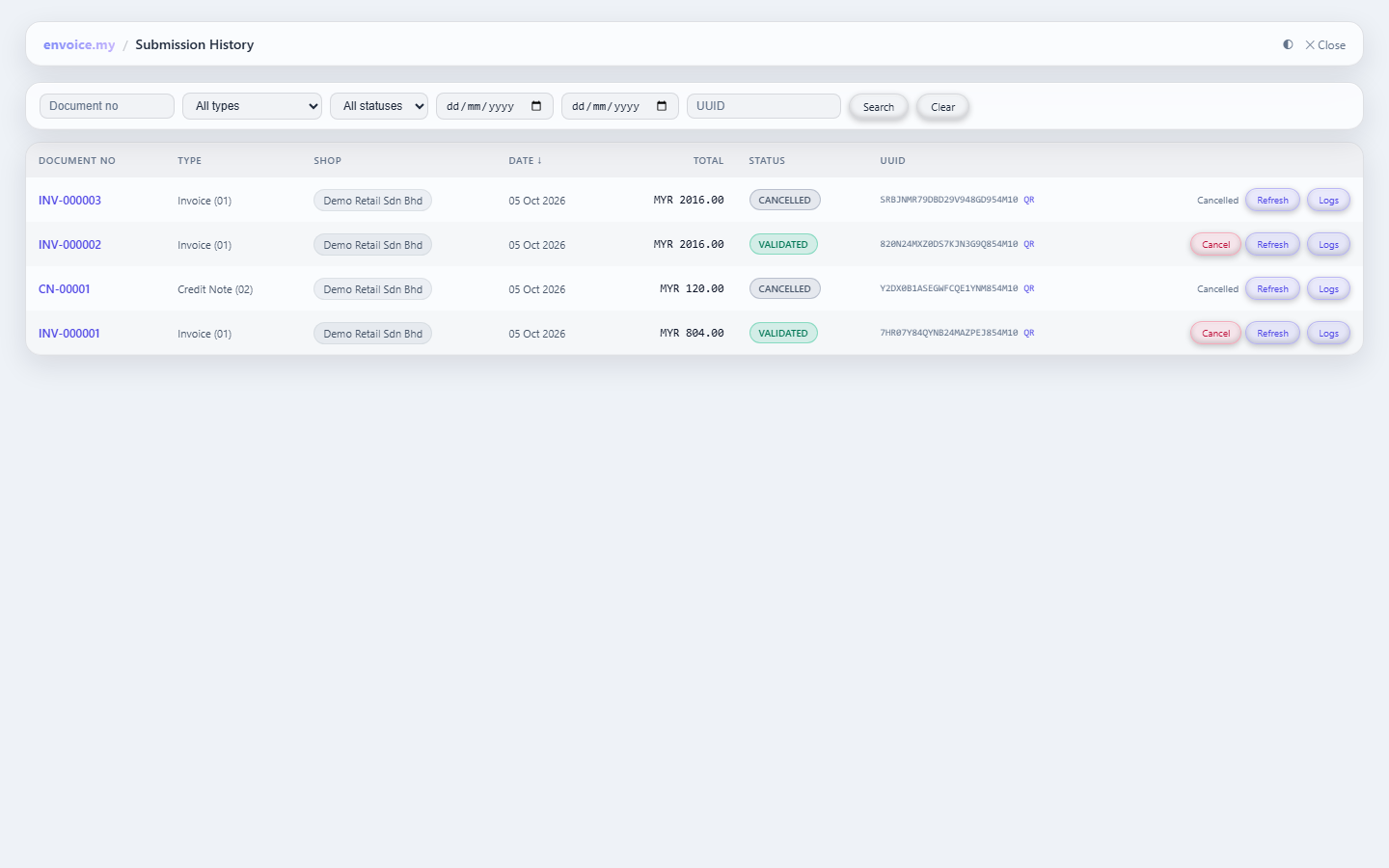Click the Document No column header

77,161
